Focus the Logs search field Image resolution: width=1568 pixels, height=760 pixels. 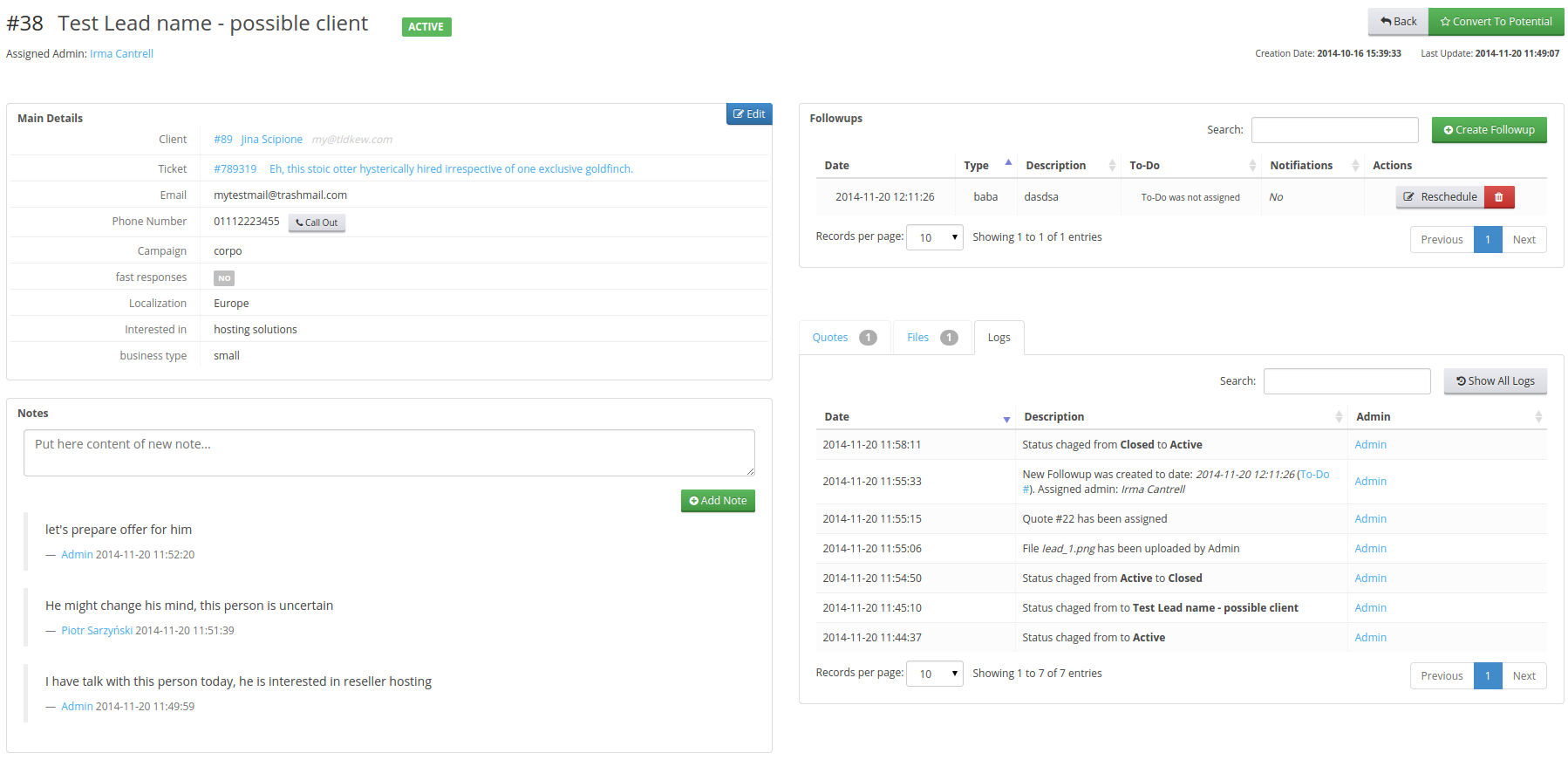click(x=1346, y=381)
